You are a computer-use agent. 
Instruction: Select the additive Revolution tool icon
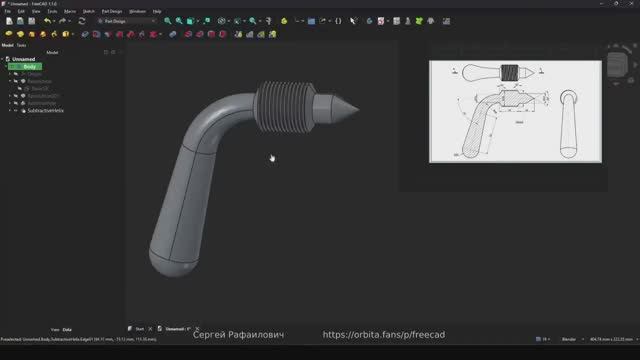(20, 34)
